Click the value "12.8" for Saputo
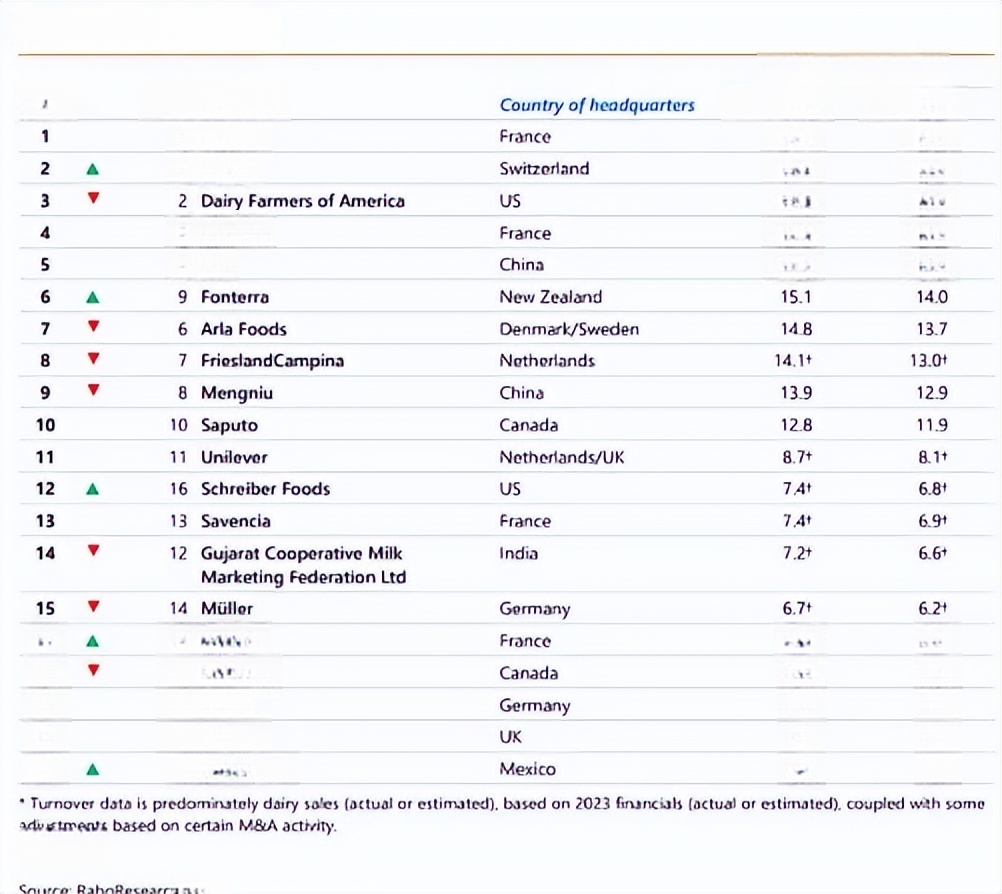 coord(796,426)
